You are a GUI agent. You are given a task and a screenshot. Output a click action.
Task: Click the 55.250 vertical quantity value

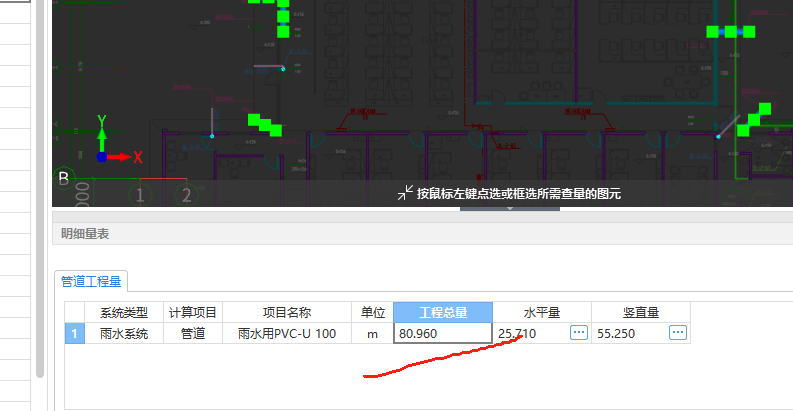[616, 334]
